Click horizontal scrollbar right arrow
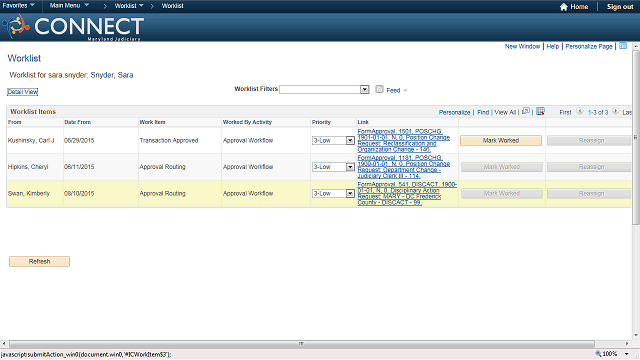The height and width of the screenshot is (360, 640). pos(627,344)
